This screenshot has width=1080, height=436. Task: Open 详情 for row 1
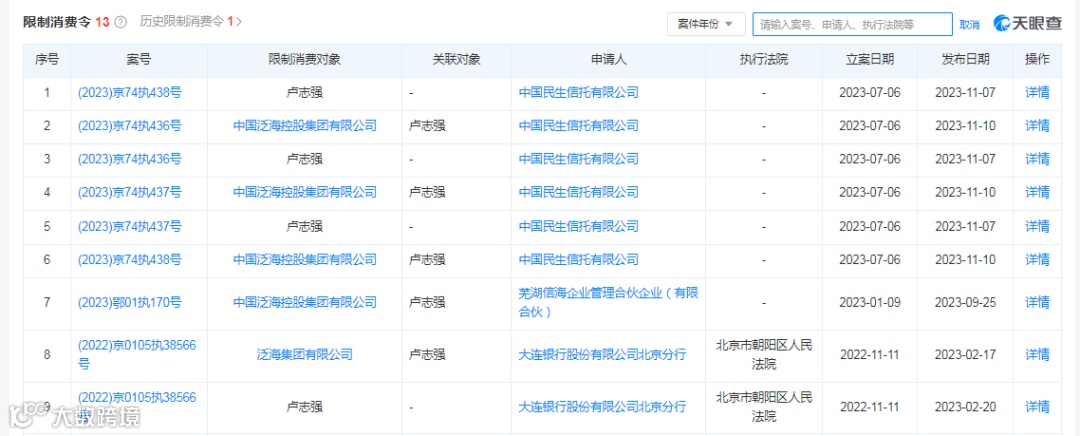pos(1037,92)
